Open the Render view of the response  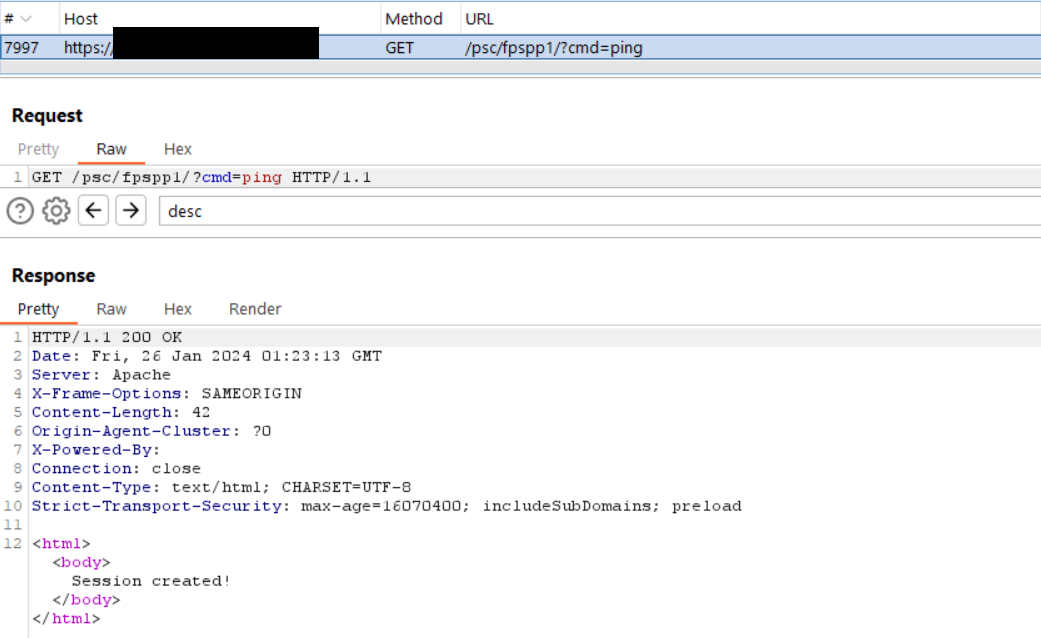coord(254,308)
